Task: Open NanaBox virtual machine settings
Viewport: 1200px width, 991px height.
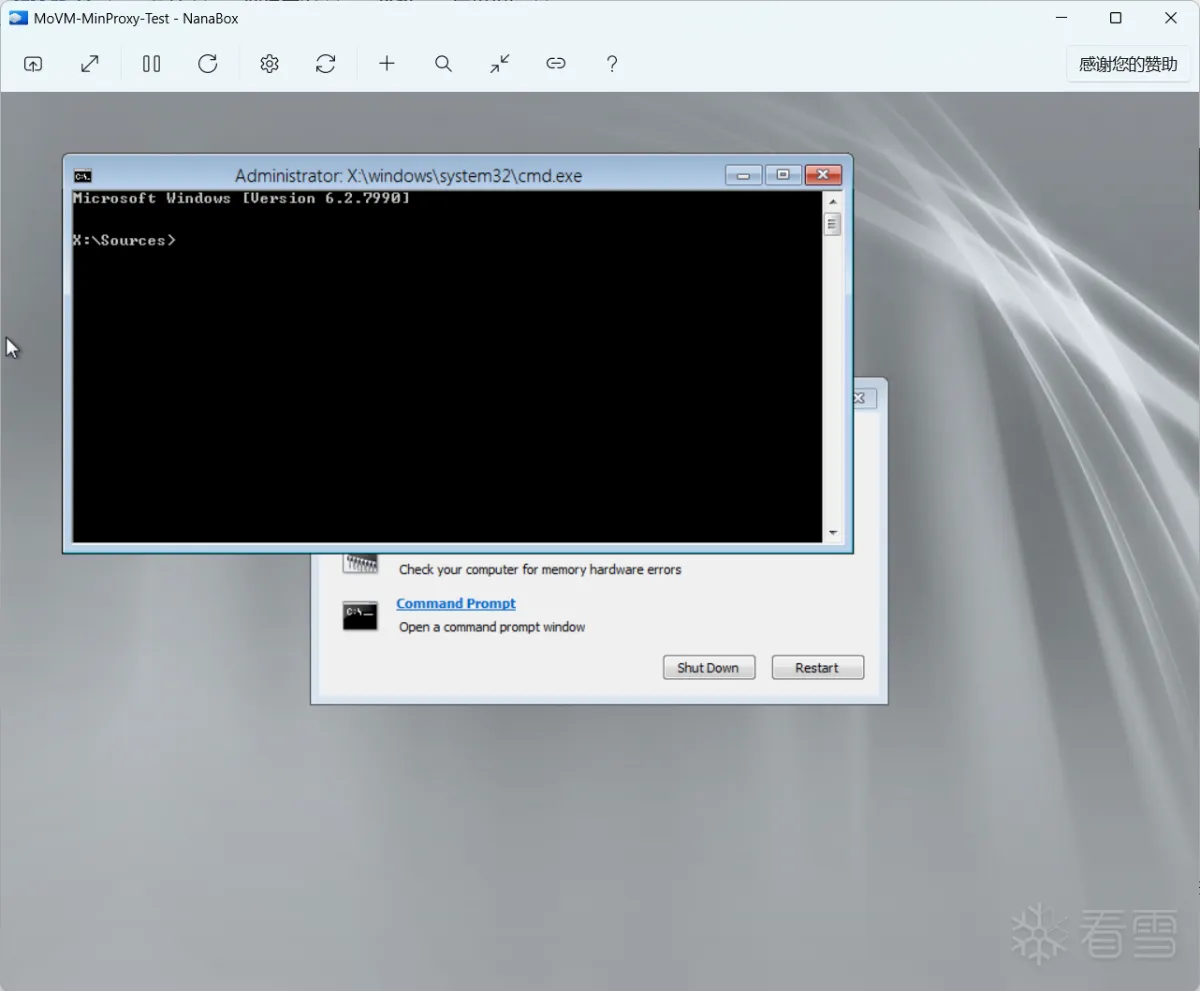Action: (x=269, y=63)
